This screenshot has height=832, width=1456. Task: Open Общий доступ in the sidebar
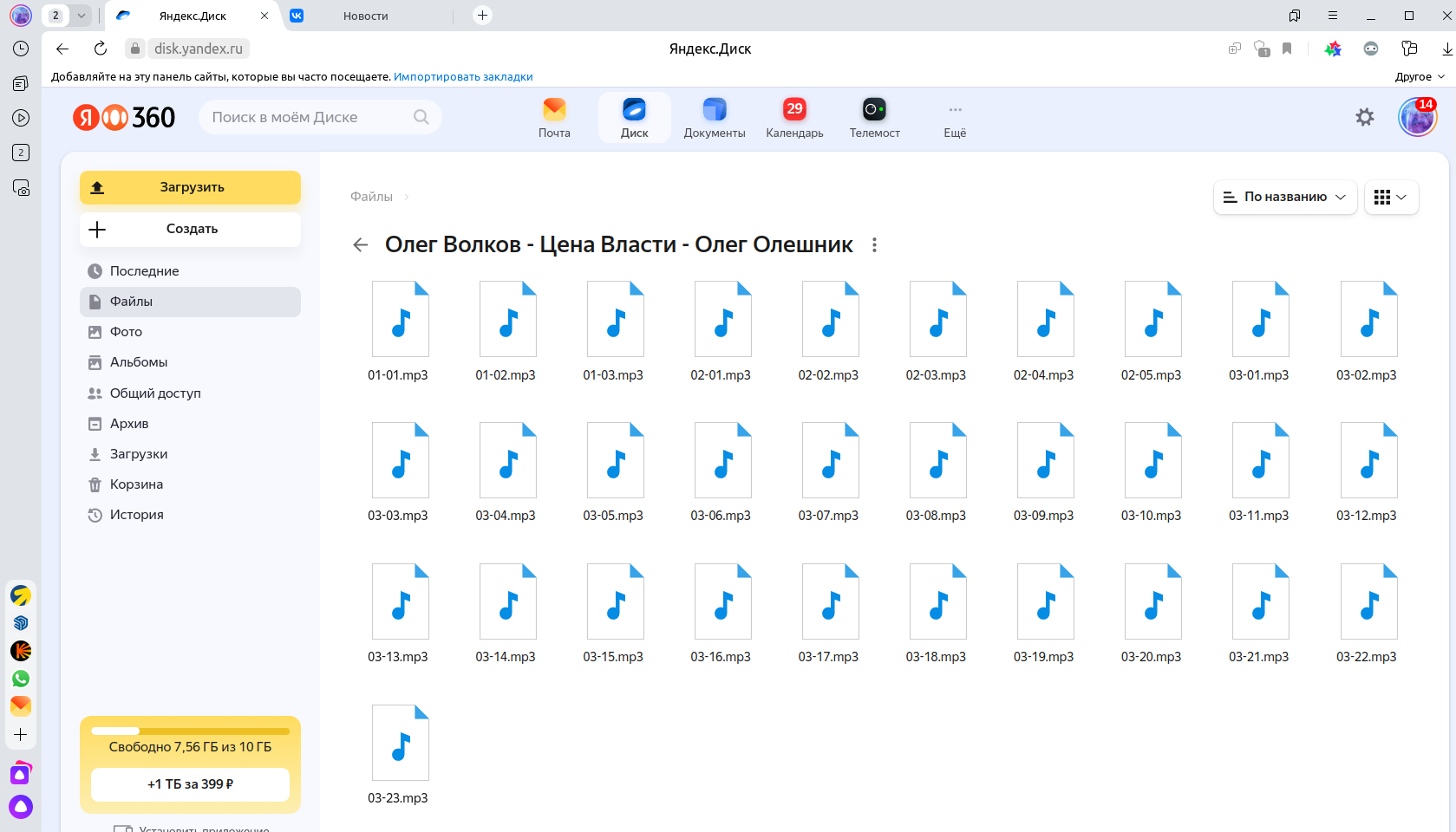tap(155, 393)
